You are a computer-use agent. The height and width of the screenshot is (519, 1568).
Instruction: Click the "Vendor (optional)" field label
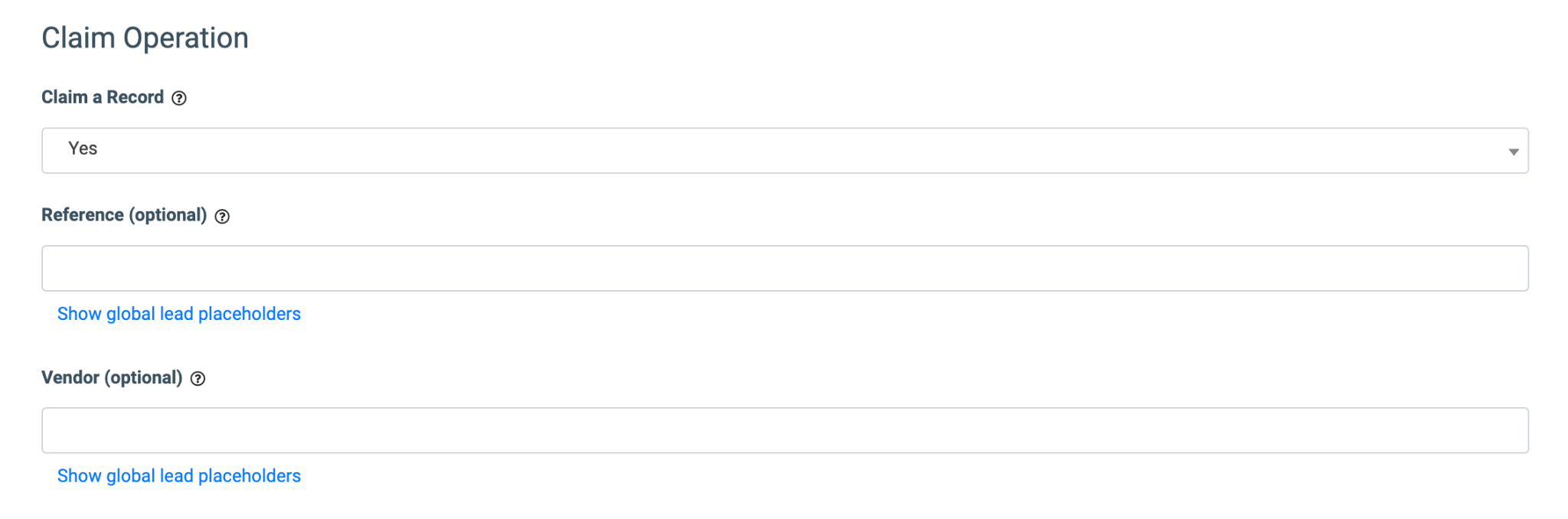pyautogui.click(x=112, y=377)
